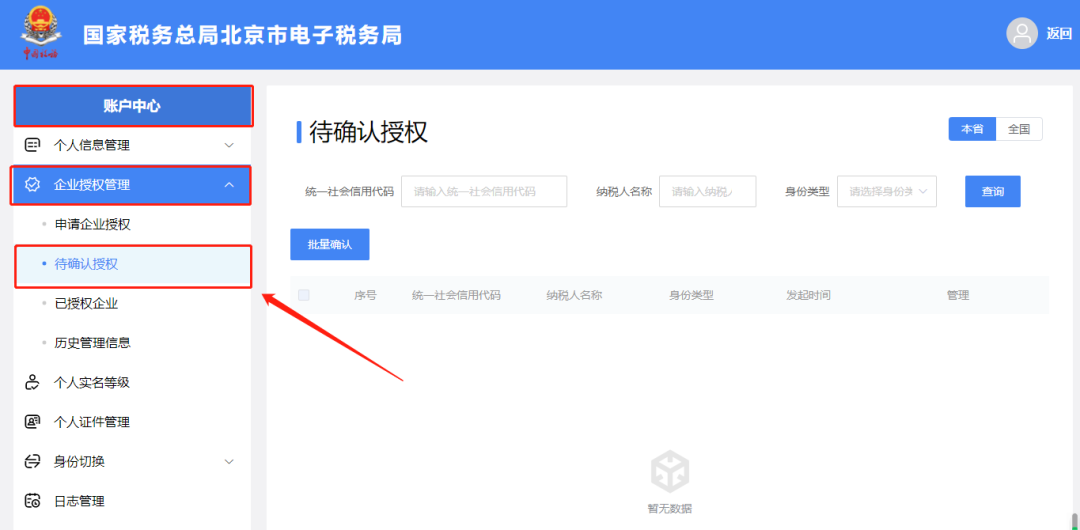Click the 批量确认 button
Image resolution: width=1080 pixels, height=530 pixels.
click(330, 245)
